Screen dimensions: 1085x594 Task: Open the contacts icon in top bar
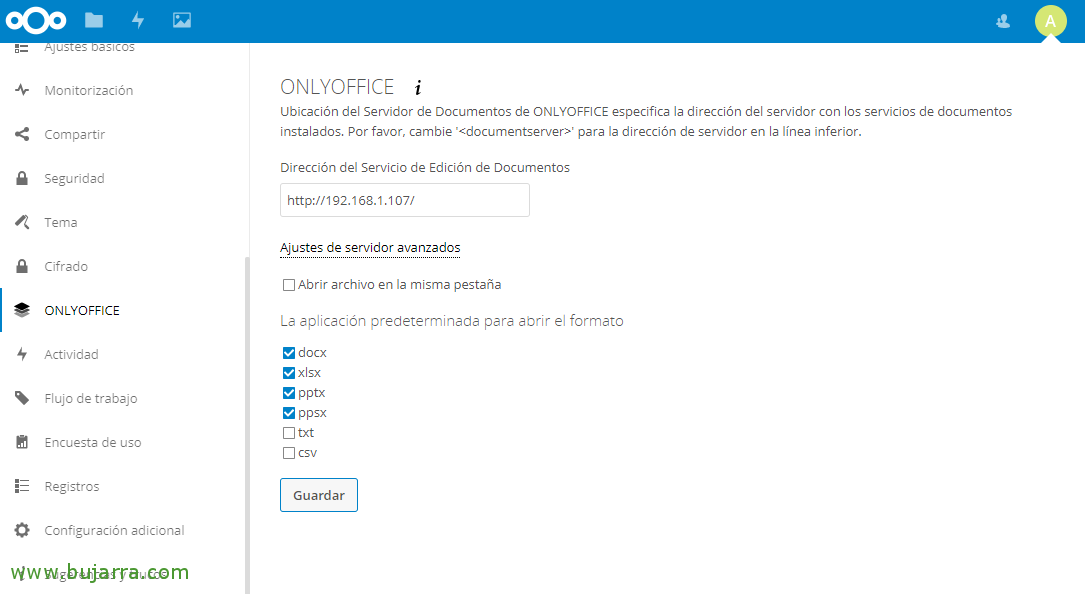1003,21
